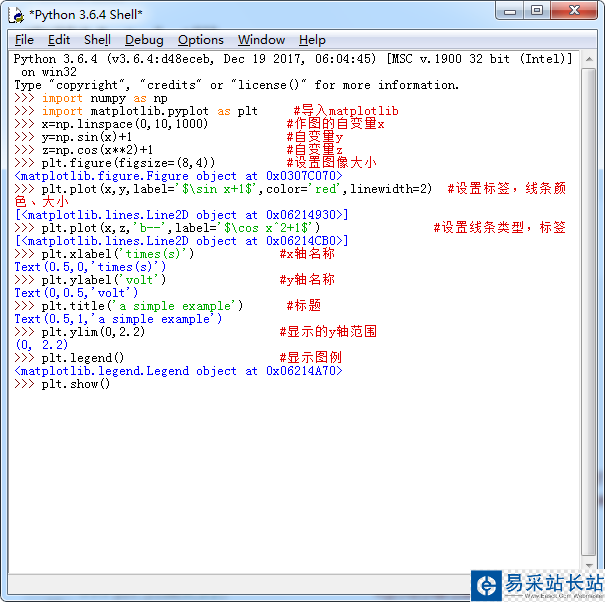Click the plt.plot(x,z,'b--' line

coord(181,228)
